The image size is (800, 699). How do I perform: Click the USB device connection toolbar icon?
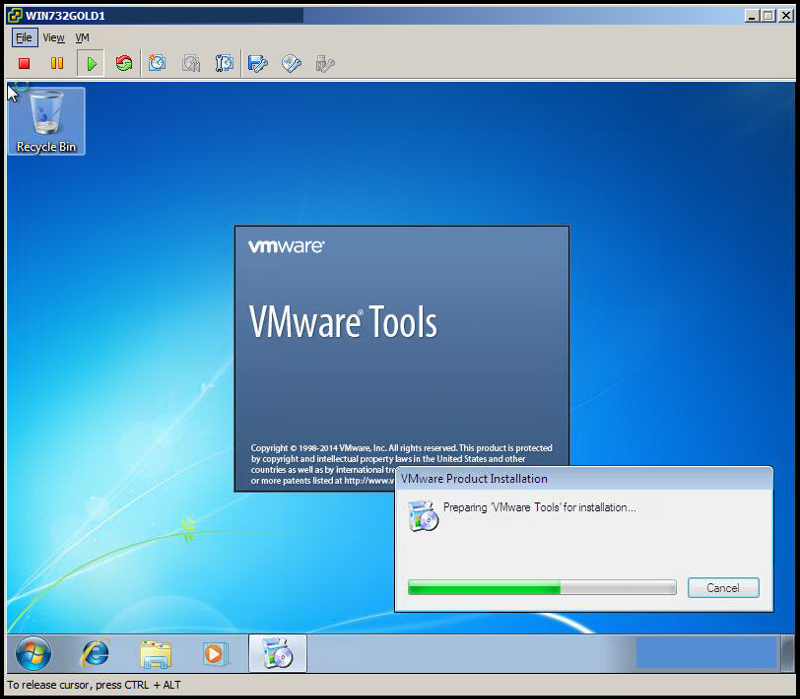(x=324, y=63)
